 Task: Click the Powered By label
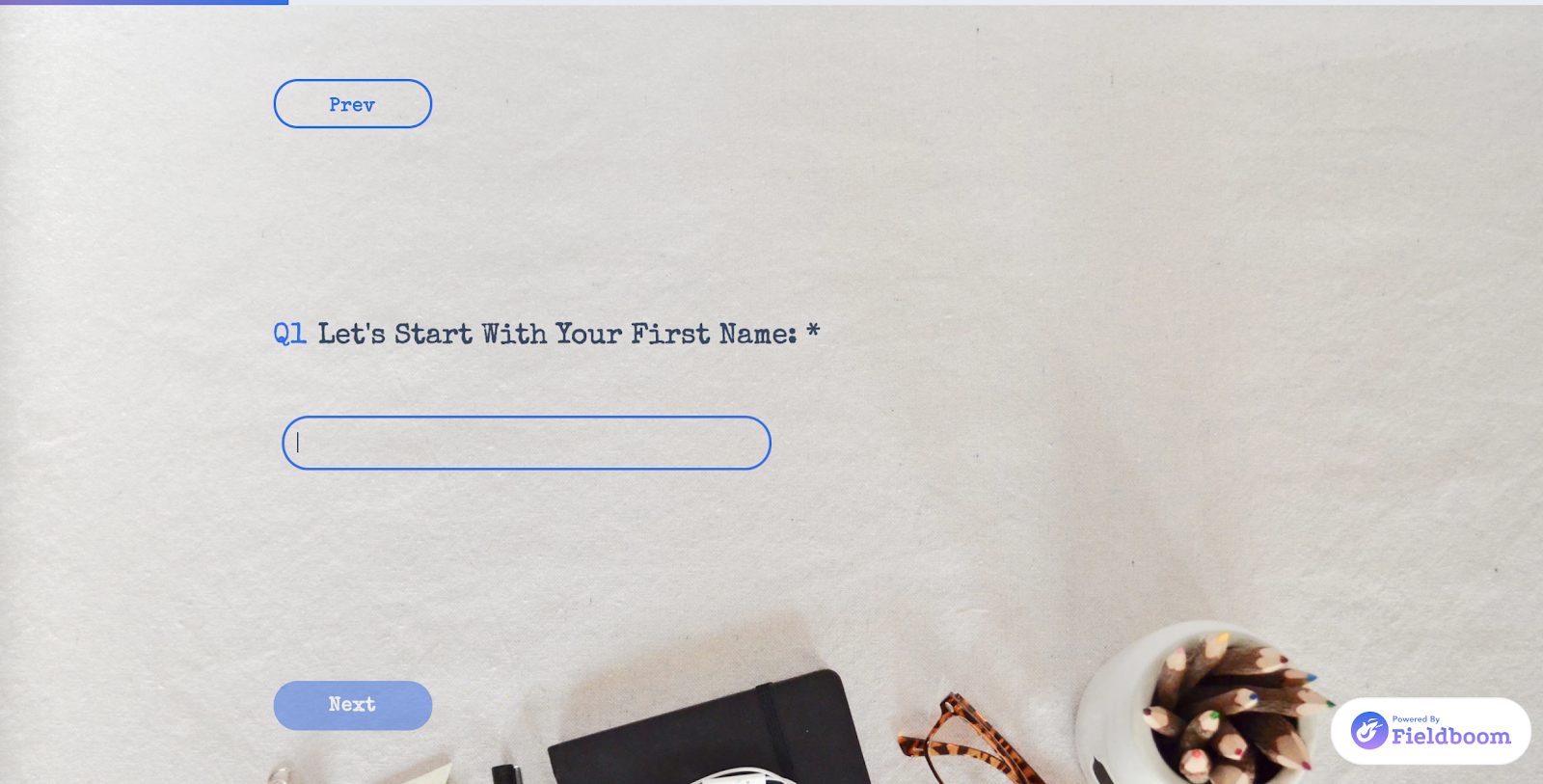[1416, 718]
